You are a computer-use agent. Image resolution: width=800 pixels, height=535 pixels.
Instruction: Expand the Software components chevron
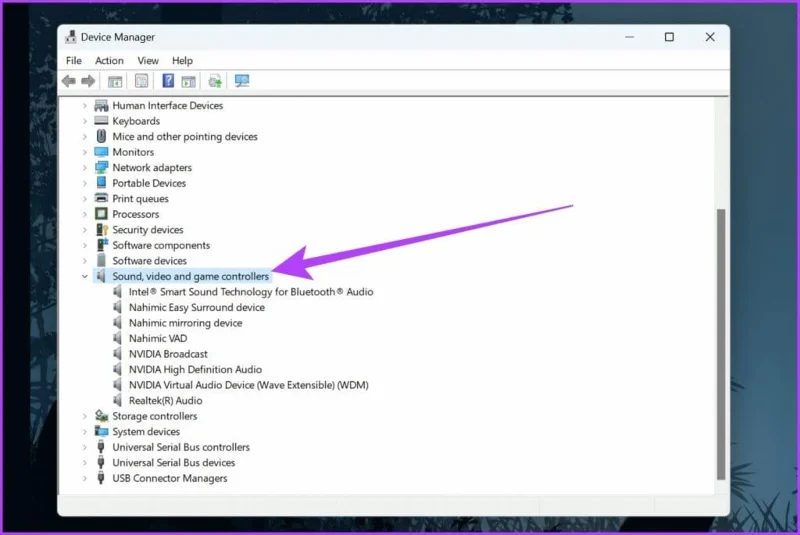[x=85, y=245]
